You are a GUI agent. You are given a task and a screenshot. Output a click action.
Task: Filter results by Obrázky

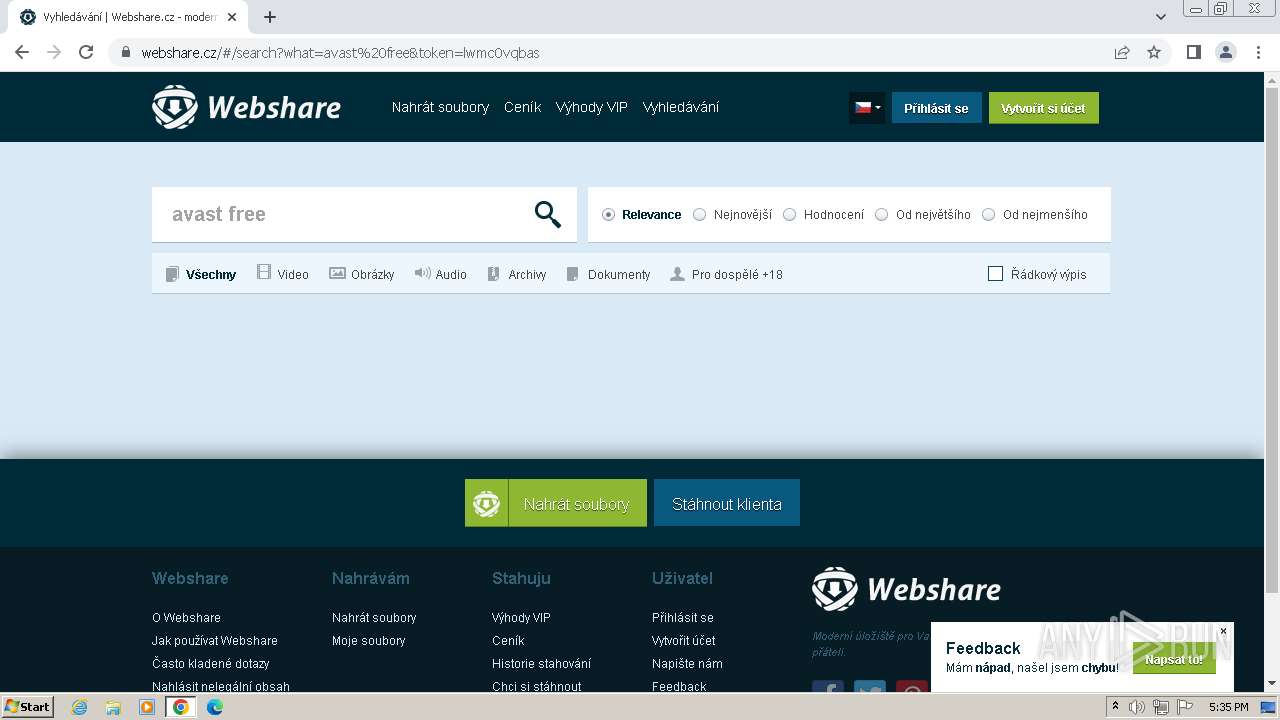(x=362, y=273)
